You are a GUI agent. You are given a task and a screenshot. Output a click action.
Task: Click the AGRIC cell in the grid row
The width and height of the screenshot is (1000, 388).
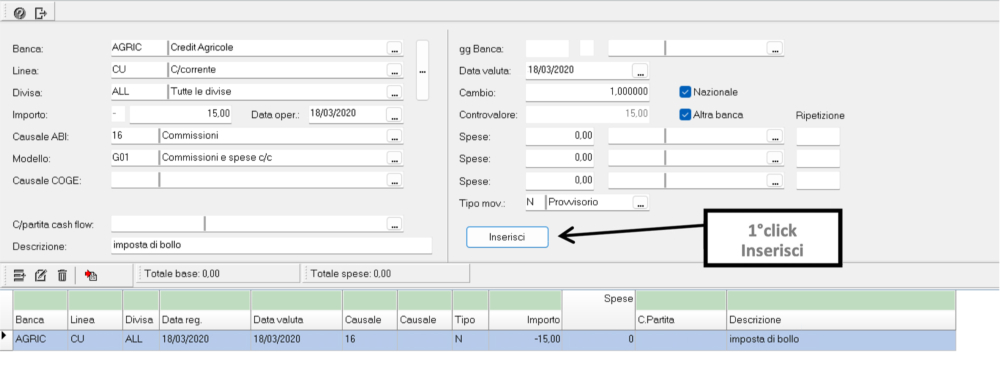[40, 340]
